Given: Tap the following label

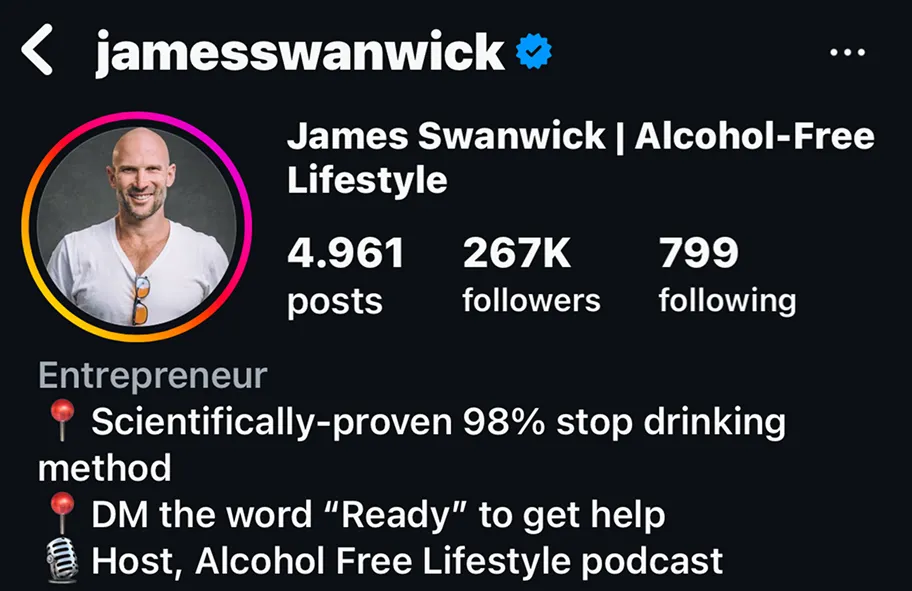Looking at the screenshot, I should pos(727,301).
